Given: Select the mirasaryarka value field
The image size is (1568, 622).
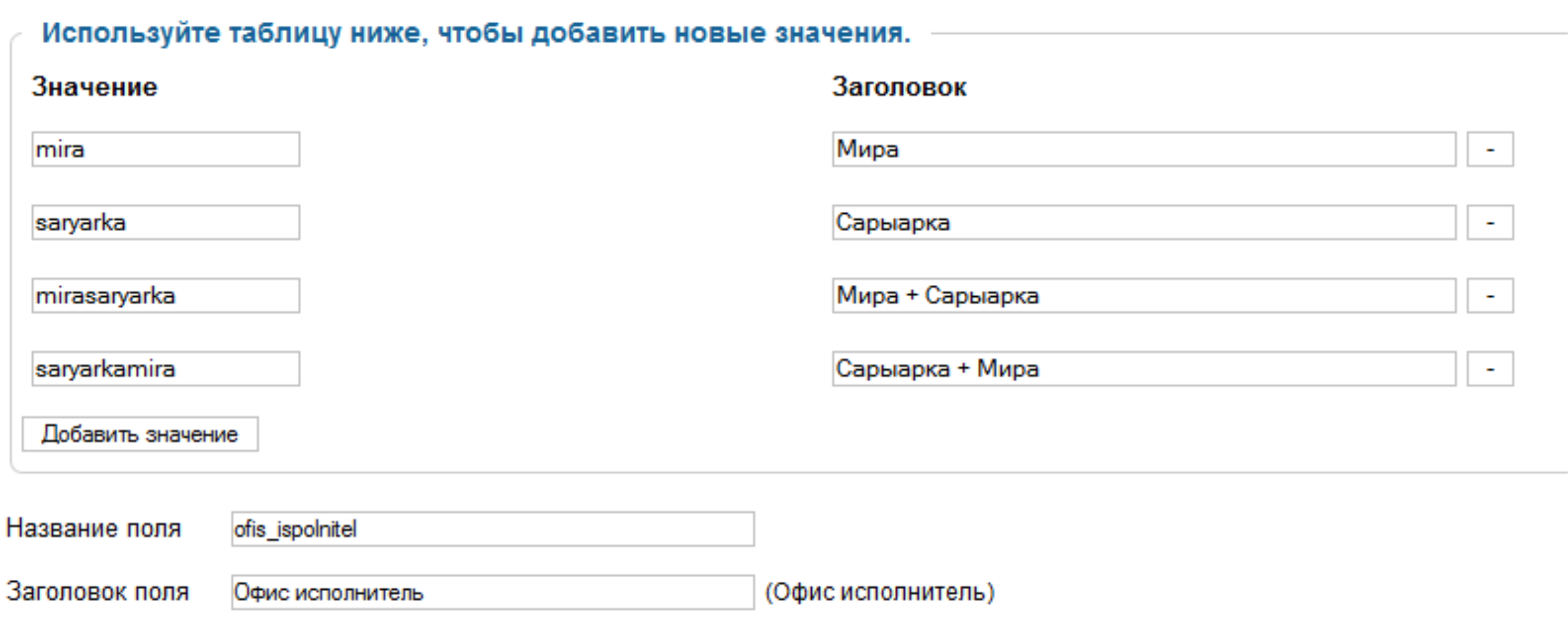Looking at the screenshot, I should [x=166, y=295].
